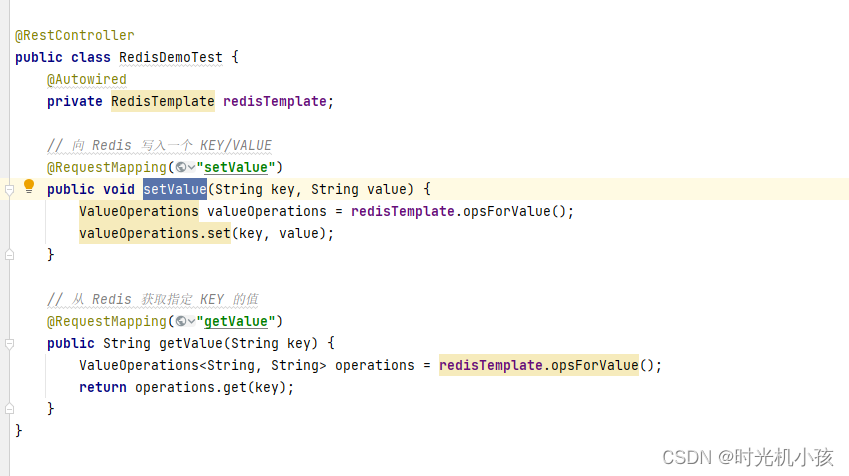This screenshot has height=476, width=849.
Task: Click the return keyword
Action: click(x=102, y=388)
